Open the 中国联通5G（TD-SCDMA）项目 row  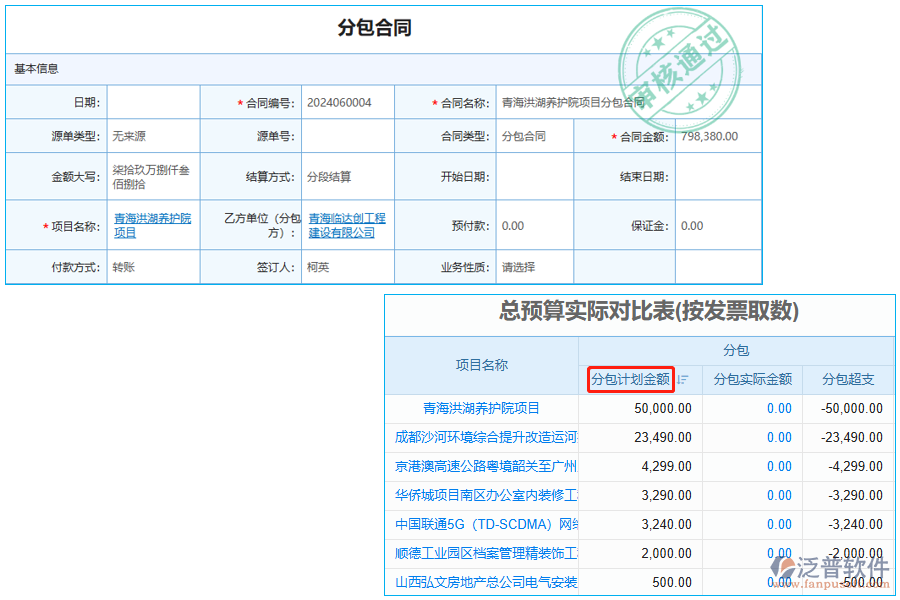tap(489, 524)
